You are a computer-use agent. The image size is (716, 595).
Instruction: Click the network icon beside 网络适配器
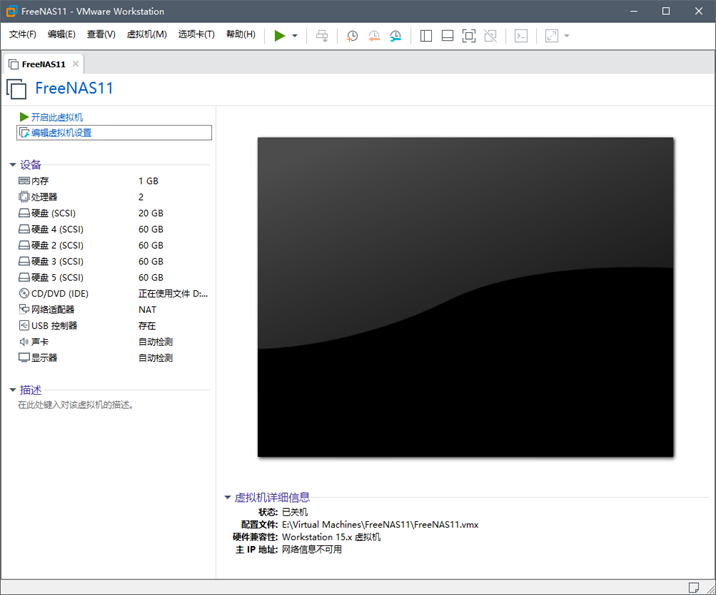tap(24, 309)
